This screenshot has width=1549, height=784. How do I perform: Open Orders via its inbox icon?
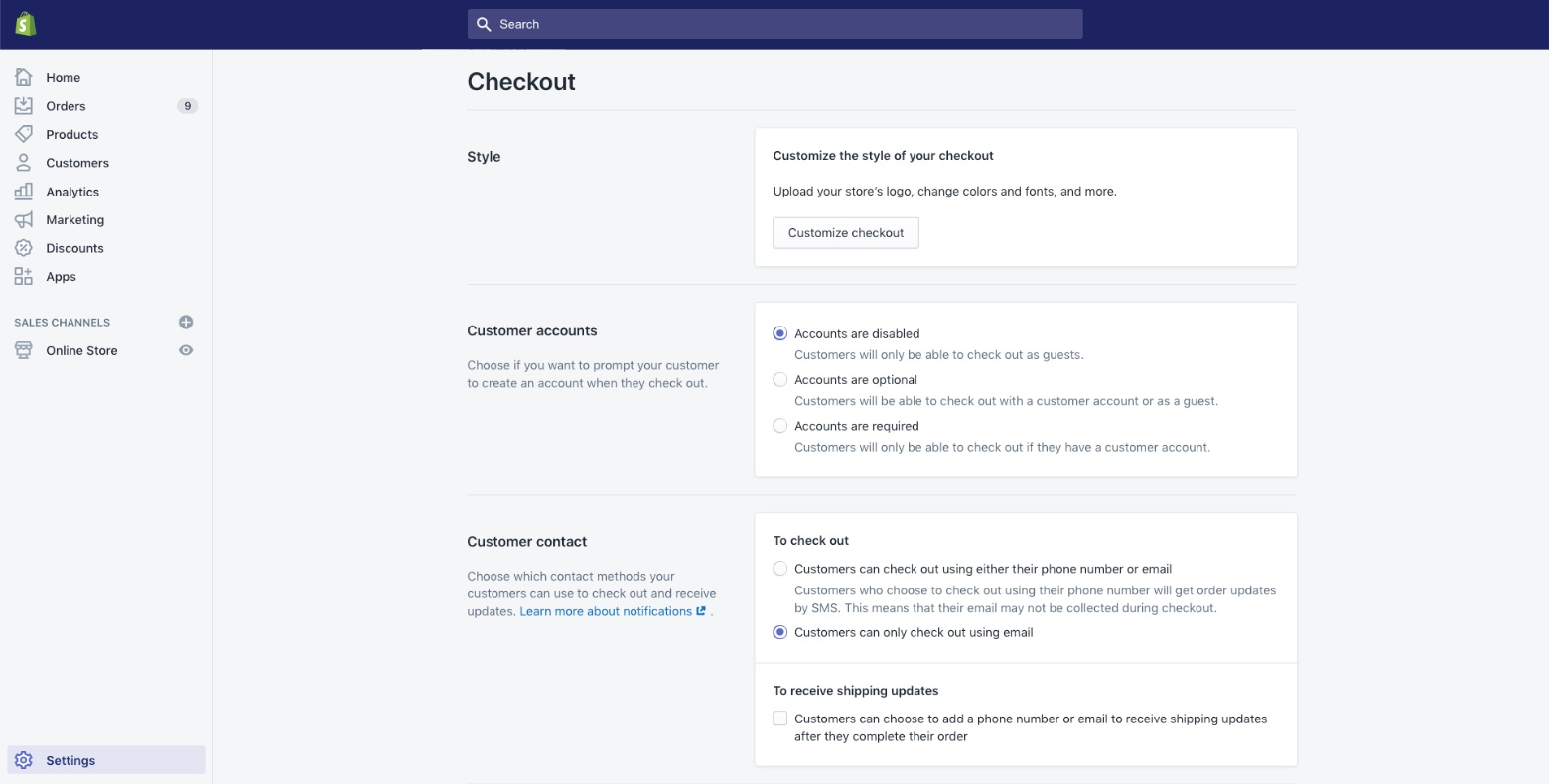coord(24,106)
